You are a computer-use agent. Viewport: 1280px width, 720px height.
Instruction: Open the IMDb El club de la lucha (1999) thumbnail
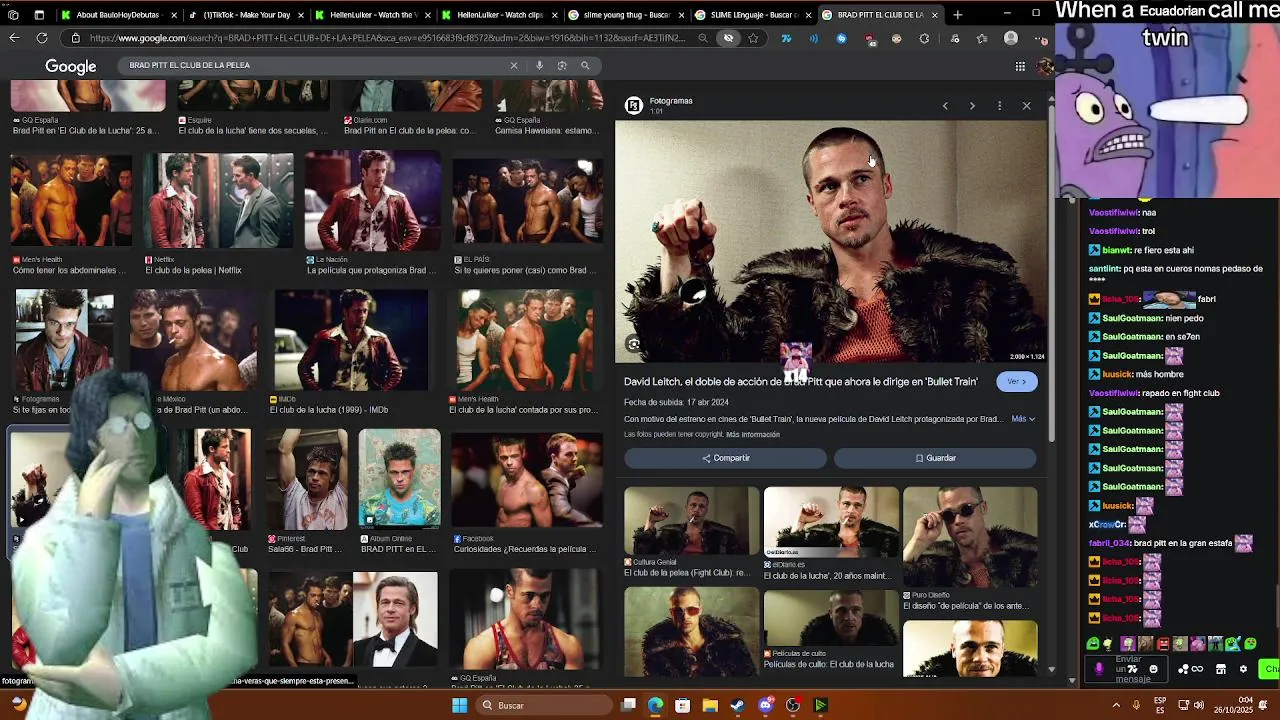click(x=351, y=340)
